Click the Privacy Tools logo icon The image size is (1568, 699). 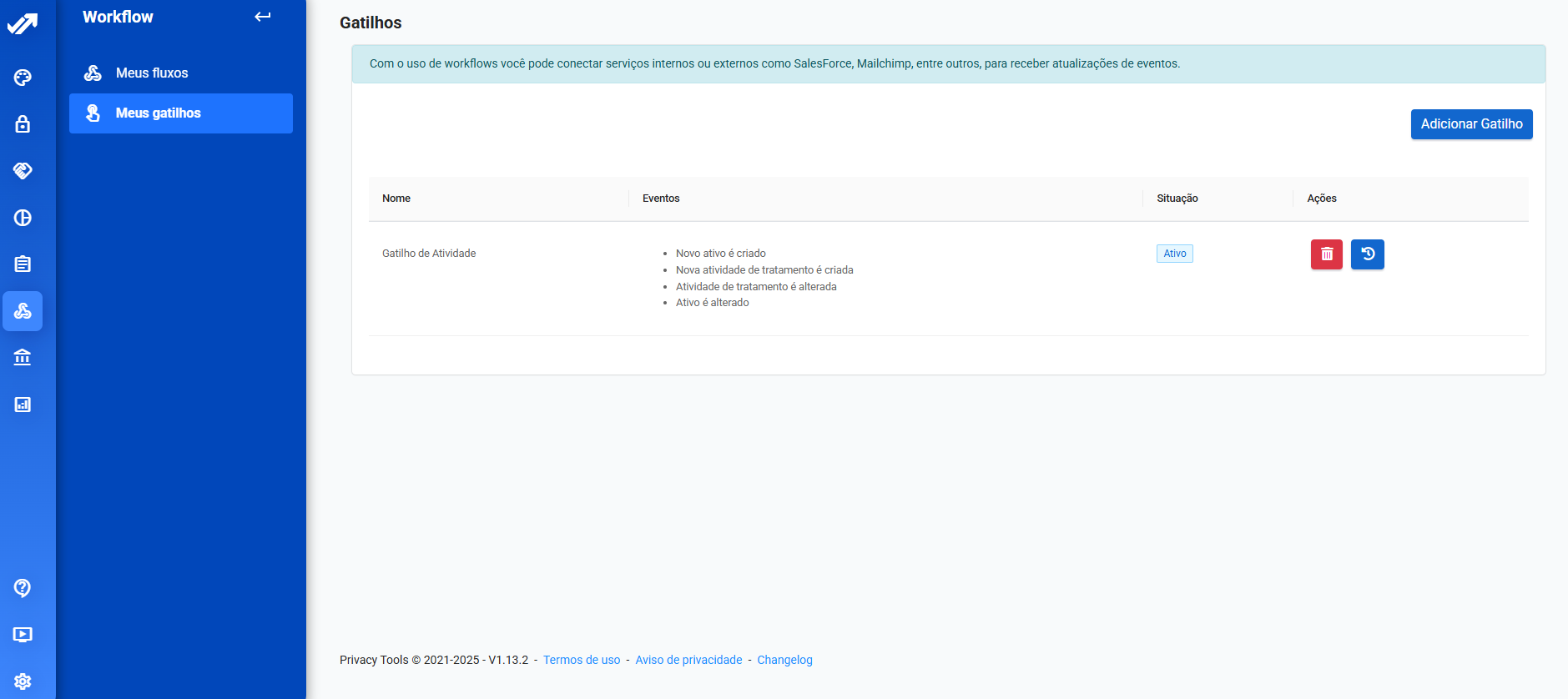point(23,23)
